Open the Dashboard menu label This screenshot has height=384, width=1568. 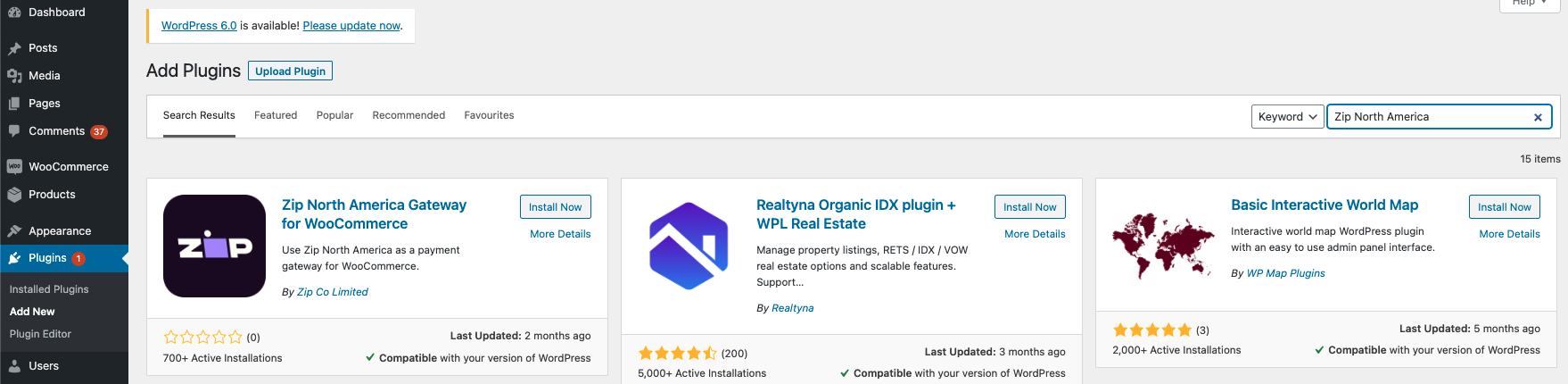[57, 13]
